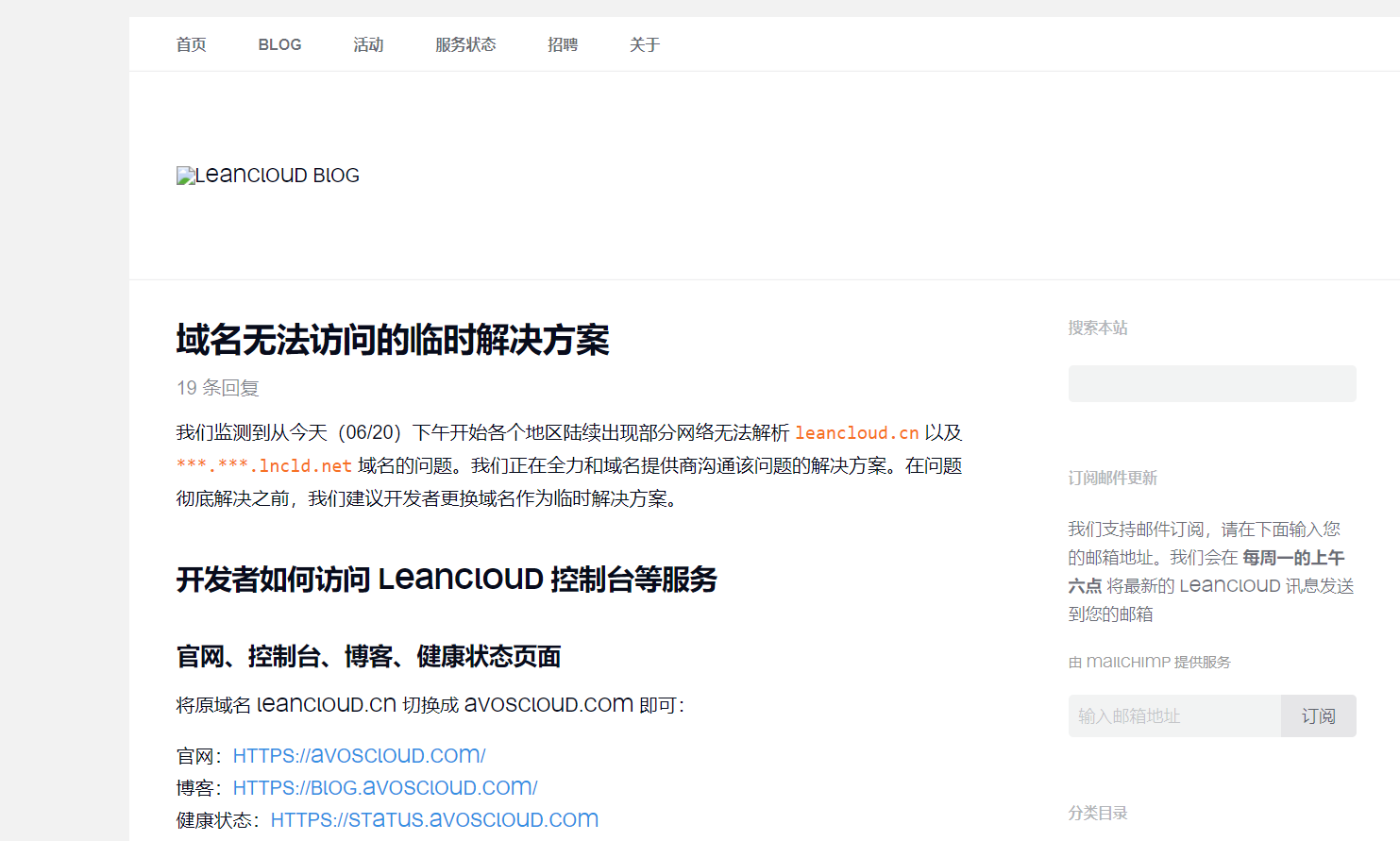Open the post title 域名无法访问的临时解决方案
Image resolution: width=1400 pixels, height=841 pixels.
coord(393,340)
